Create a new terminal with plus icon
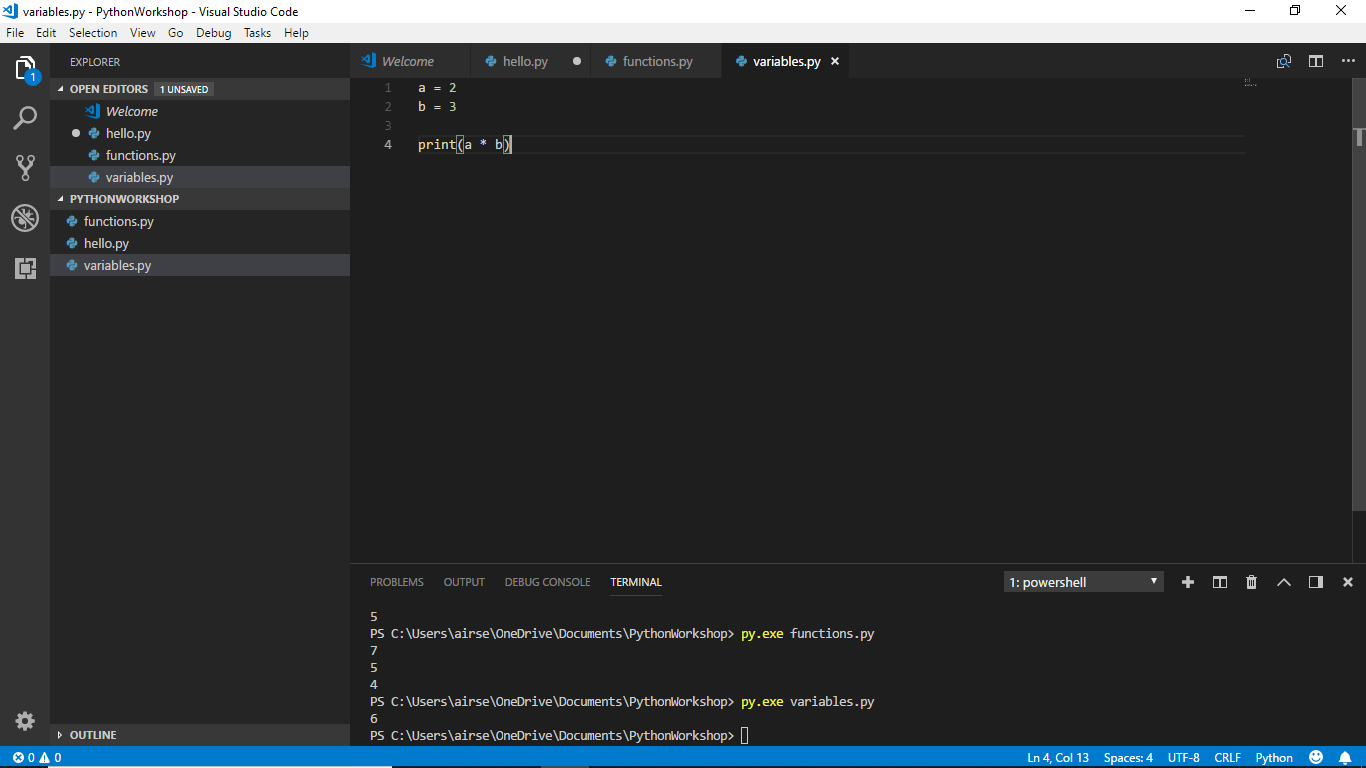This screenshot has width=1366, height=768. tap(1188, 582)
